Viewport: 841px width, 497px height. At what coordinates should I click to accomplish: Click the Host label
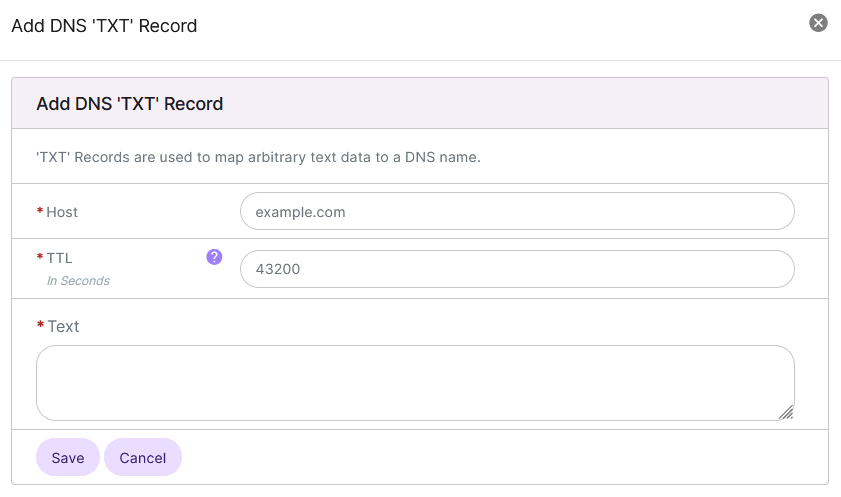[62, 212]
